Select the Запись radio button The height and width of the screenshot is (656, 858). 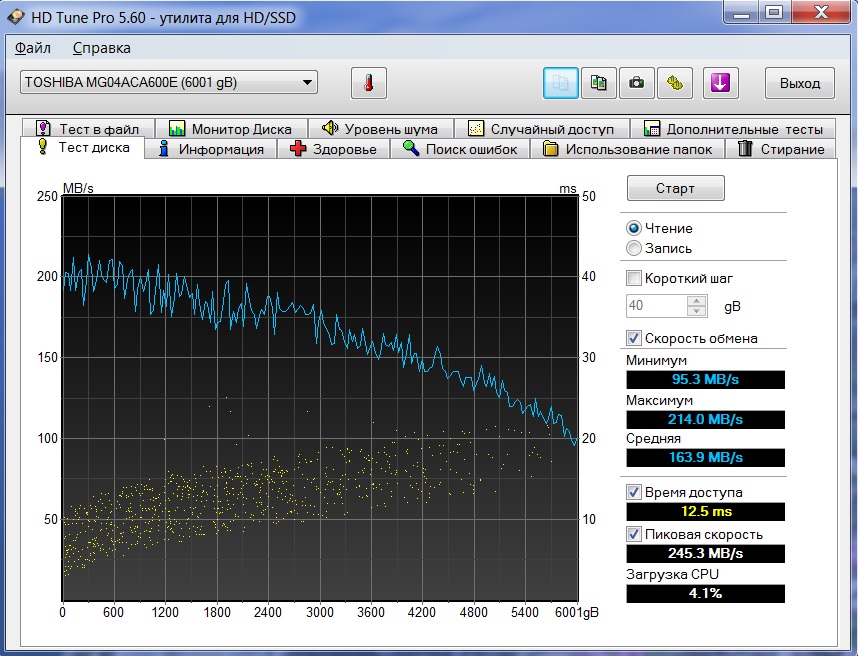(x=634, y=248)
